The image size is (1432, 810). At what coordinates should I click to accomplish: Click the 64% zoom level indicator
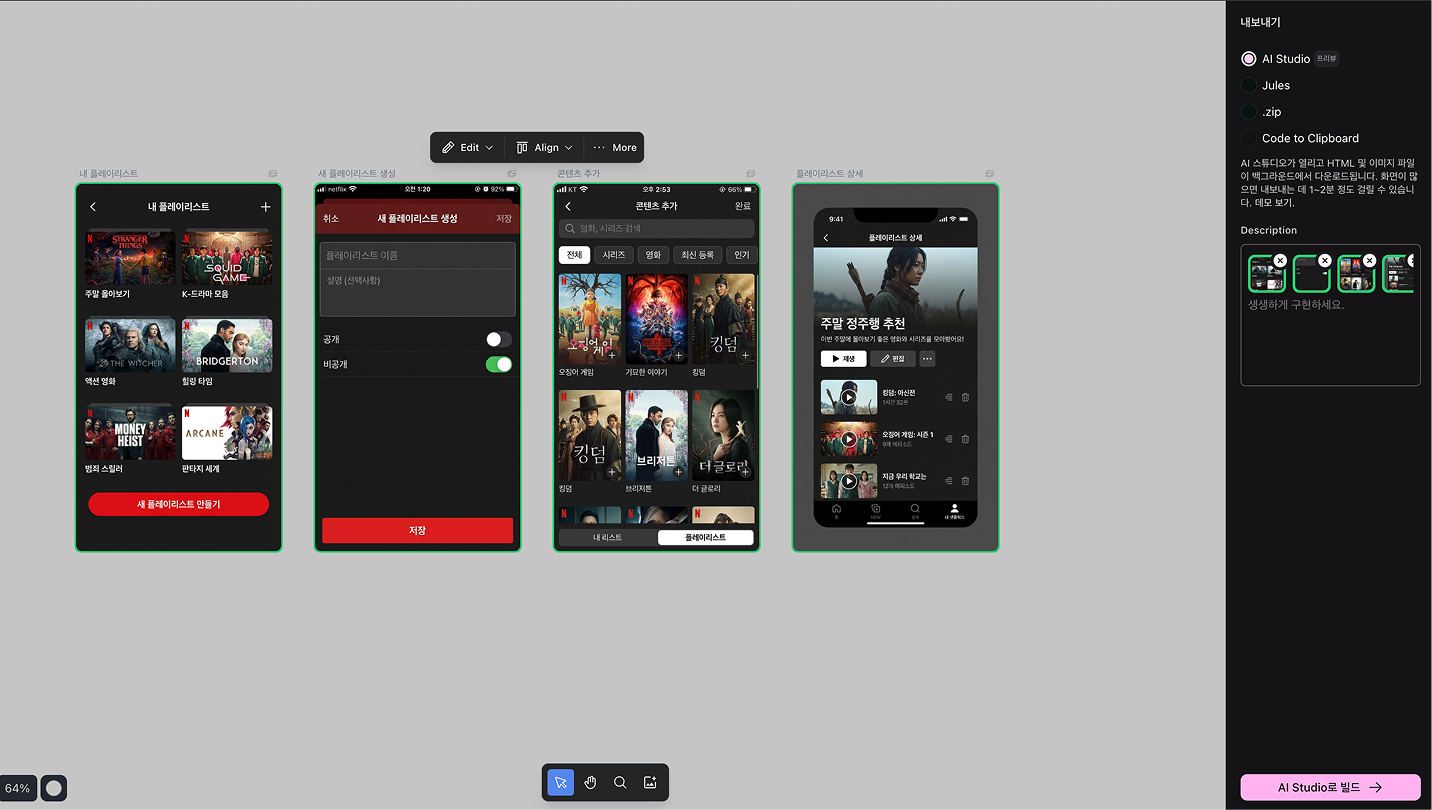pyautogui.click(x=18, y=788)
